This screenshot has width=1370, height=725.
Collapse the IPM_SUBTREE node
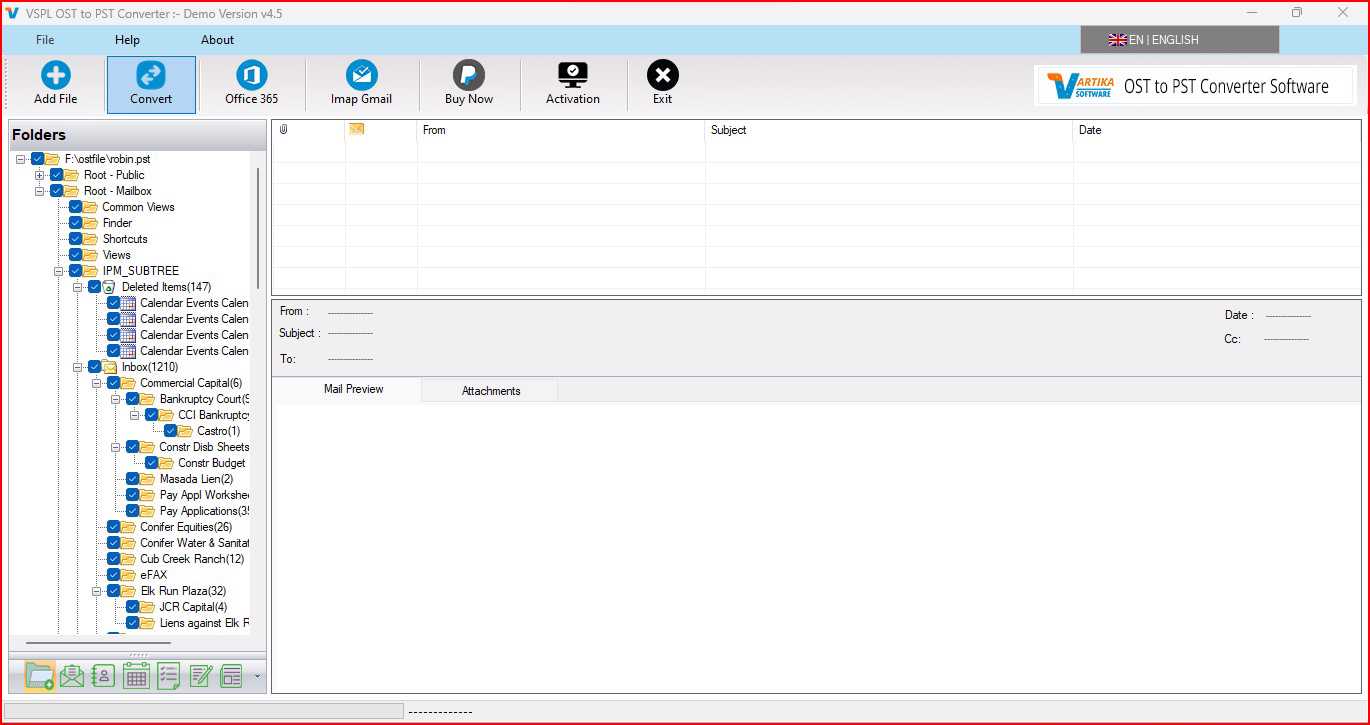pos(59,271)
